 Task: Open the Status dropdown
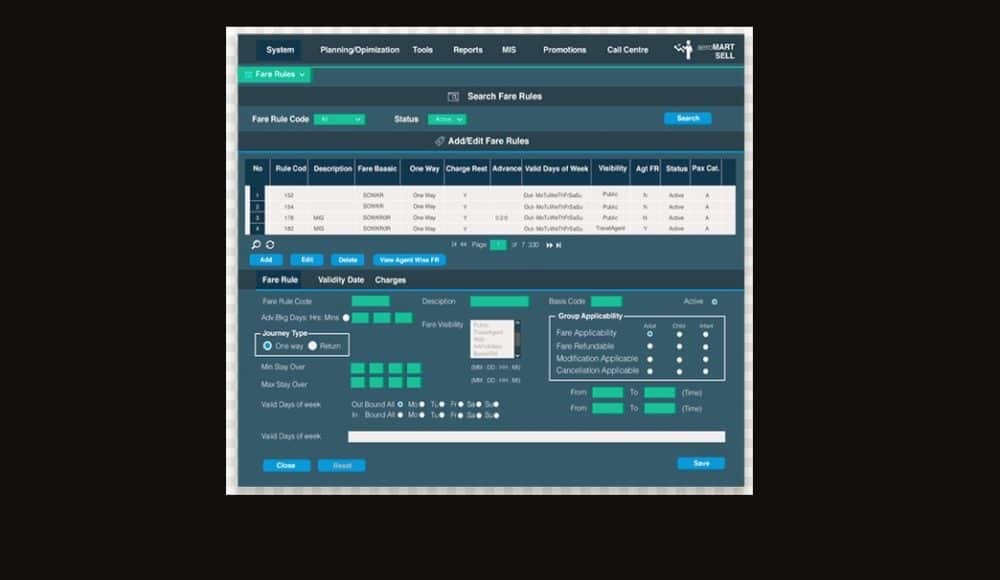point(446,120)
